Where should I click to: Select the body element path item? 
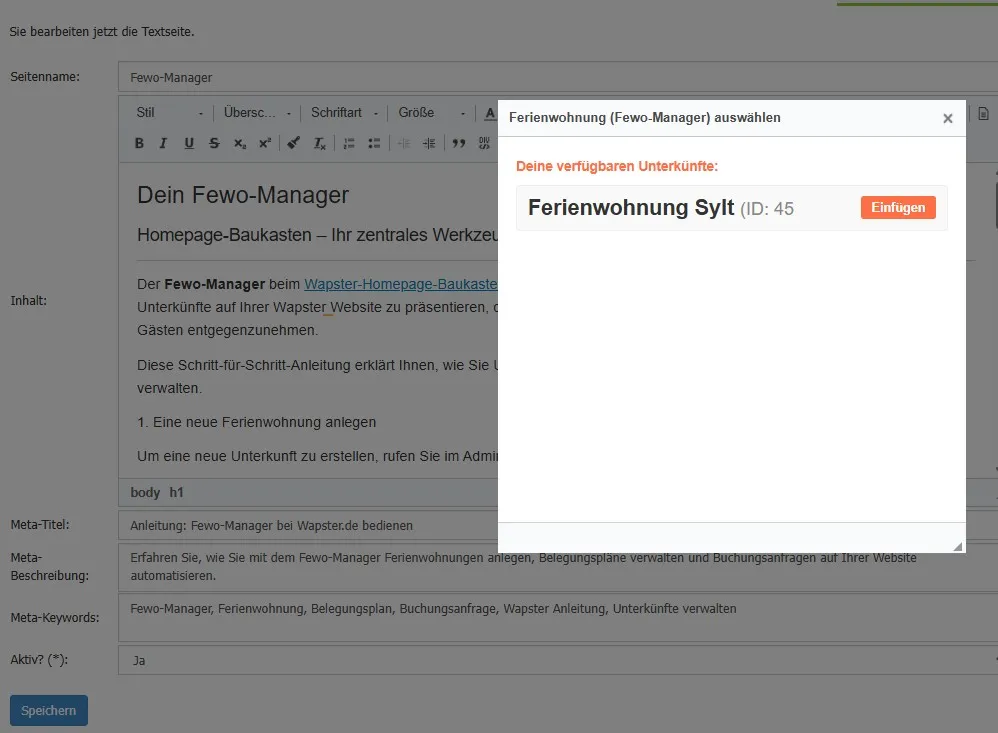pos(145,492)
